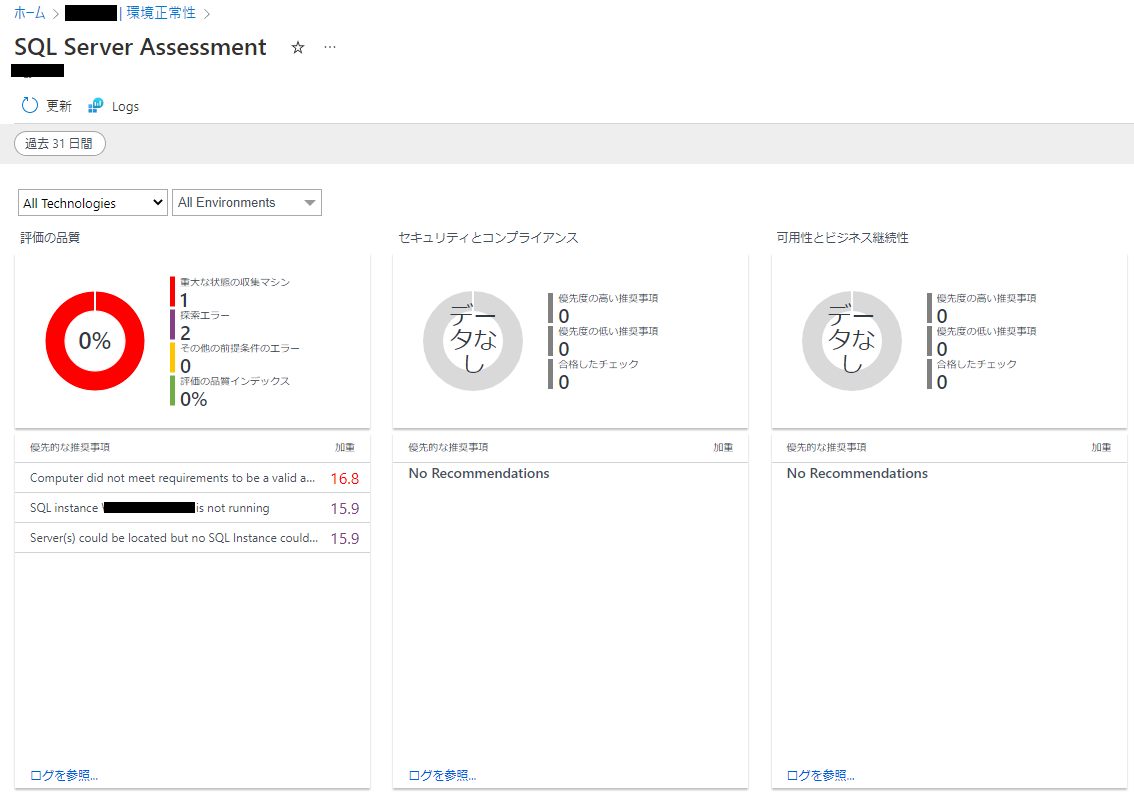1134x800 pixels.
Task: Click the 過去 31 日間 time range pill
Action: pos(60,143)
